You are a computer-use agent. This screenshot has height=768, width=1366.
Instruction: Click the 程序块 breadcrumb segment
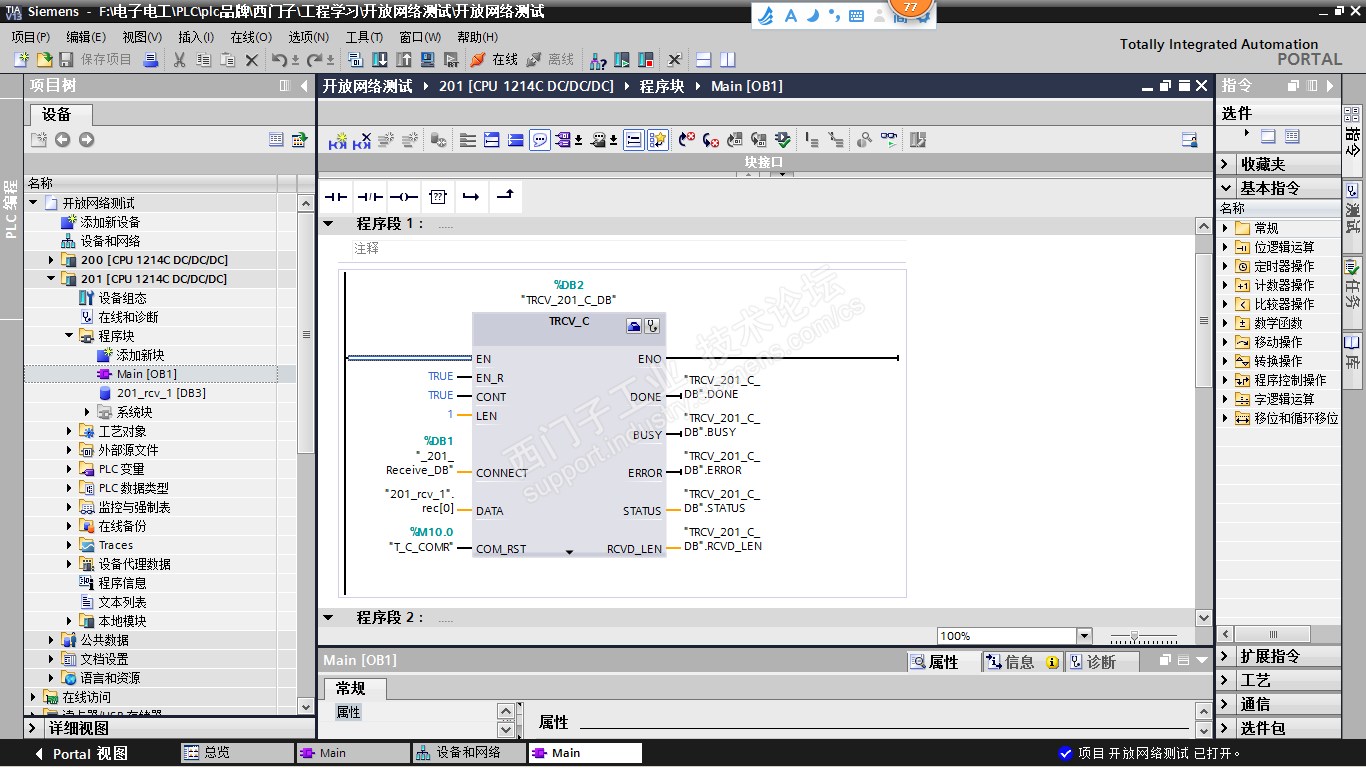[x=662, y=86]
